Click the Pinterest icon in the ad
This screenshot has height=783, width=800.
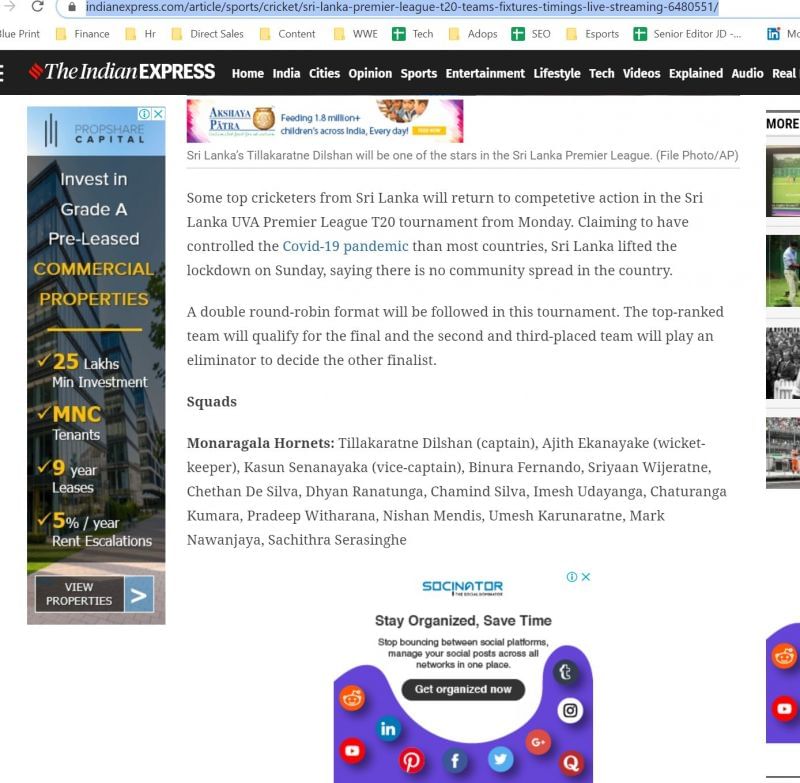tap(412, 761)
